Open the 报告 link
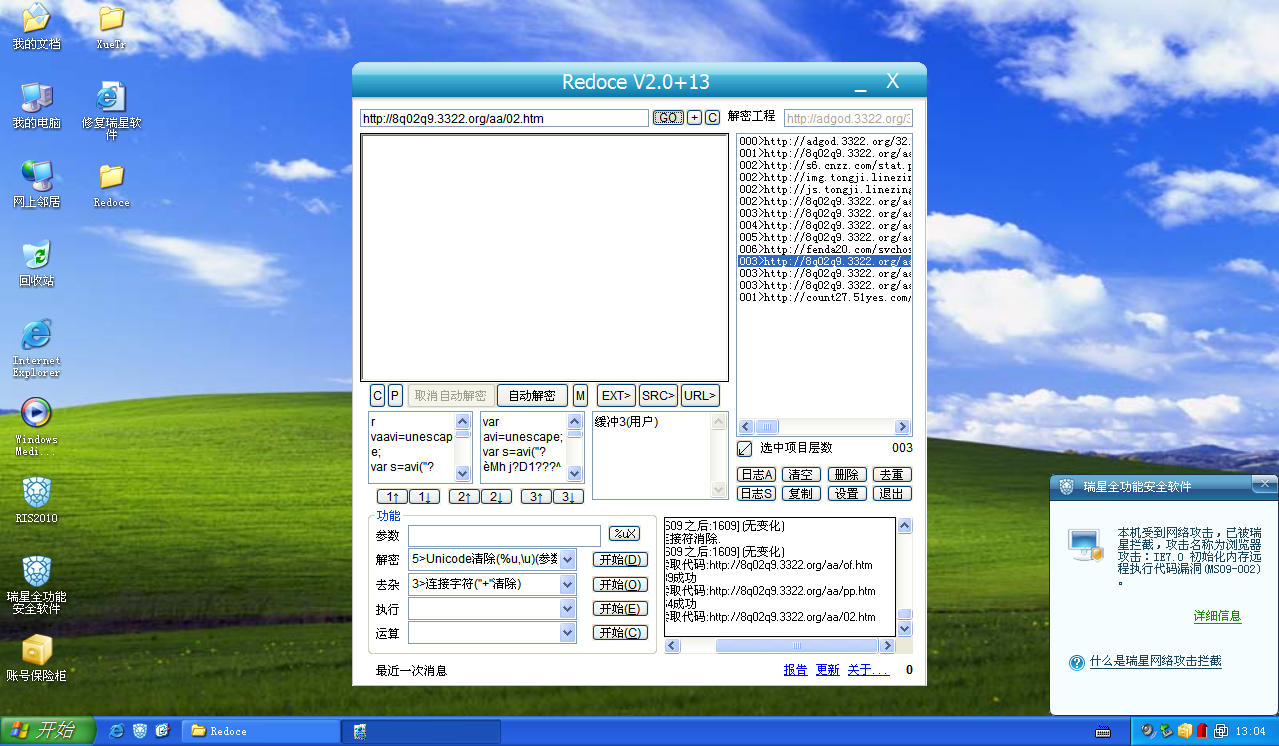The width and height of the screenshot is (1279, 746). (795, 670)
